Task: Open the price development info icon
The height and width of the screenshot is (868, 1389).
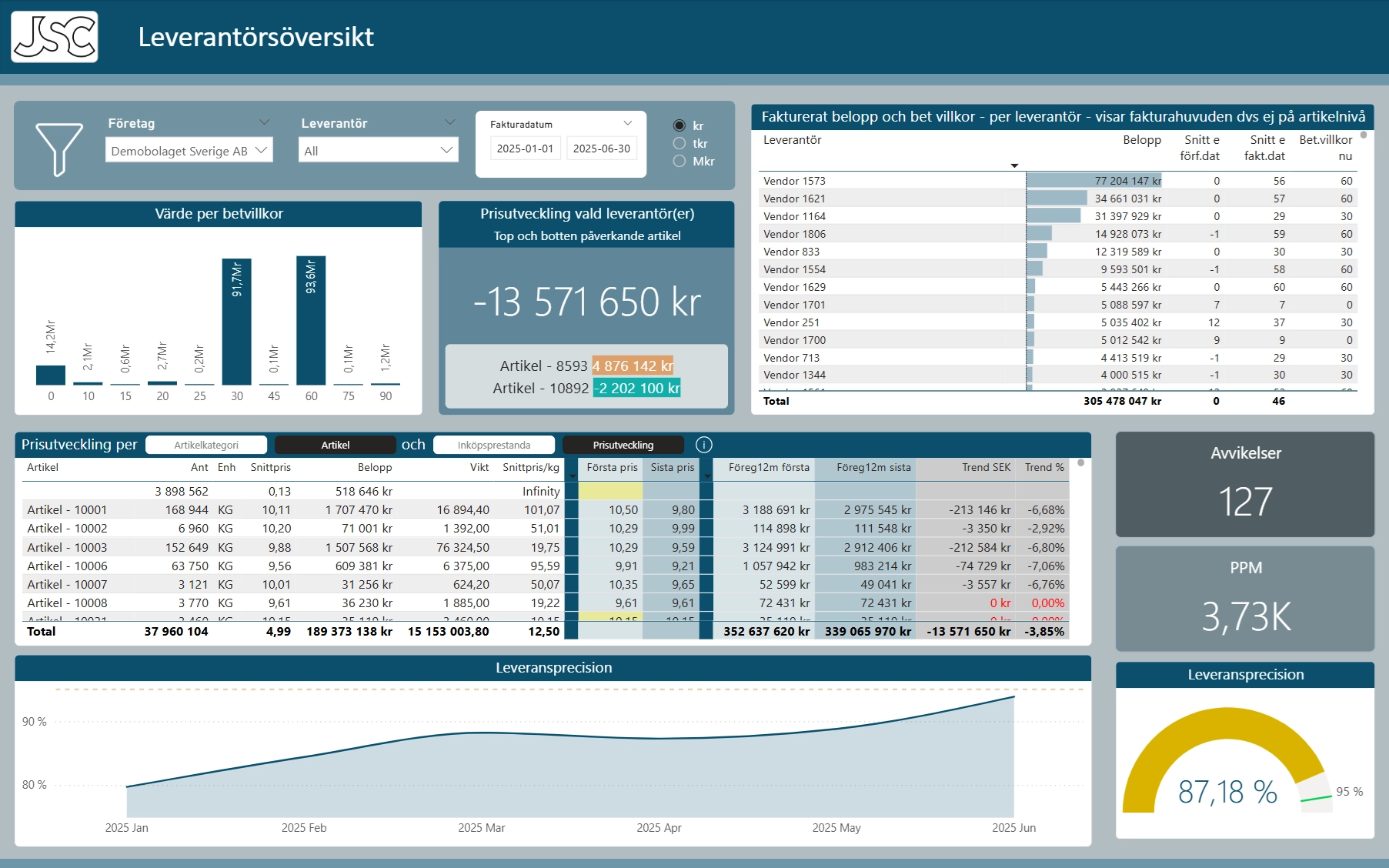Action: pos(703,445)
